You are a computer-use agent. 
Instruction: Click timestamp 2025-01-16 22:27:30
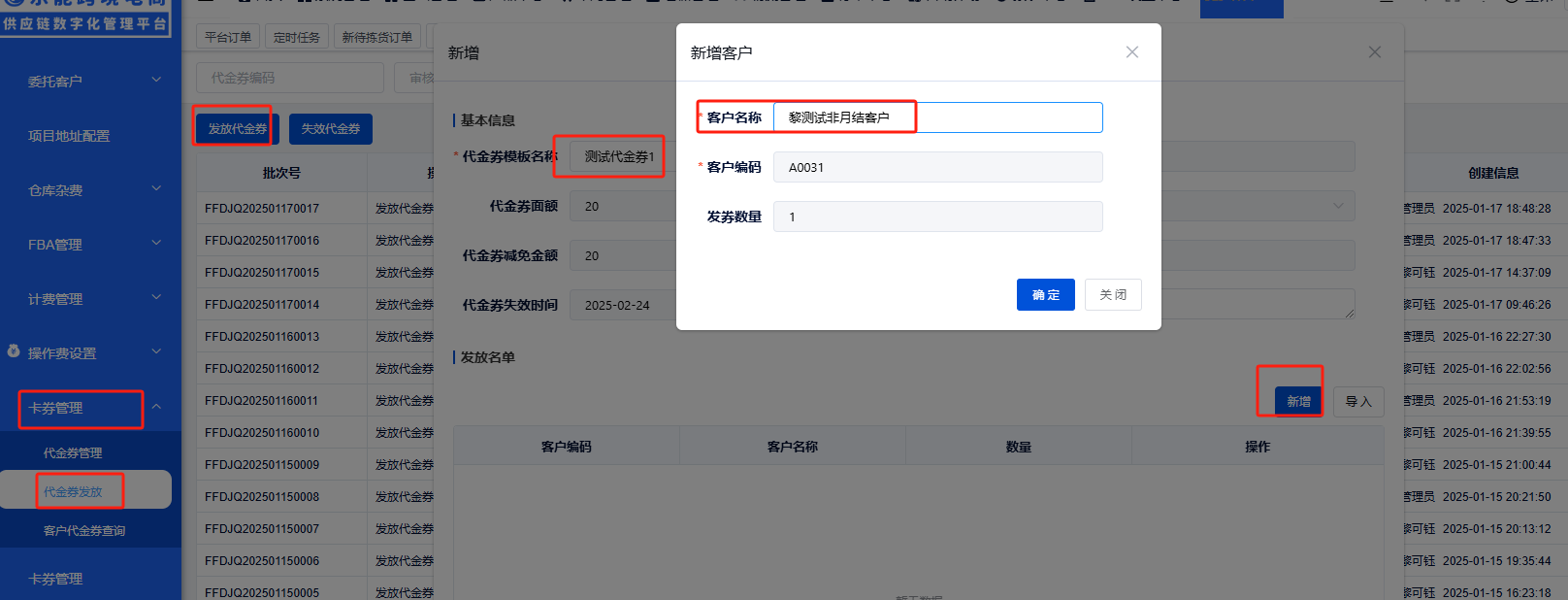(1496, 336)
